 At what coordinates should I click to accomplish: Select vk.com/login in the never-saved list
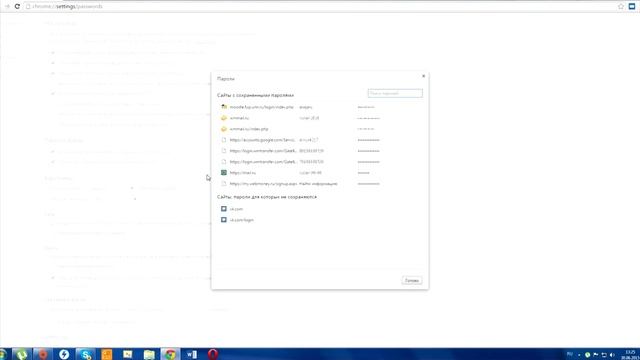tap(320, 220)
